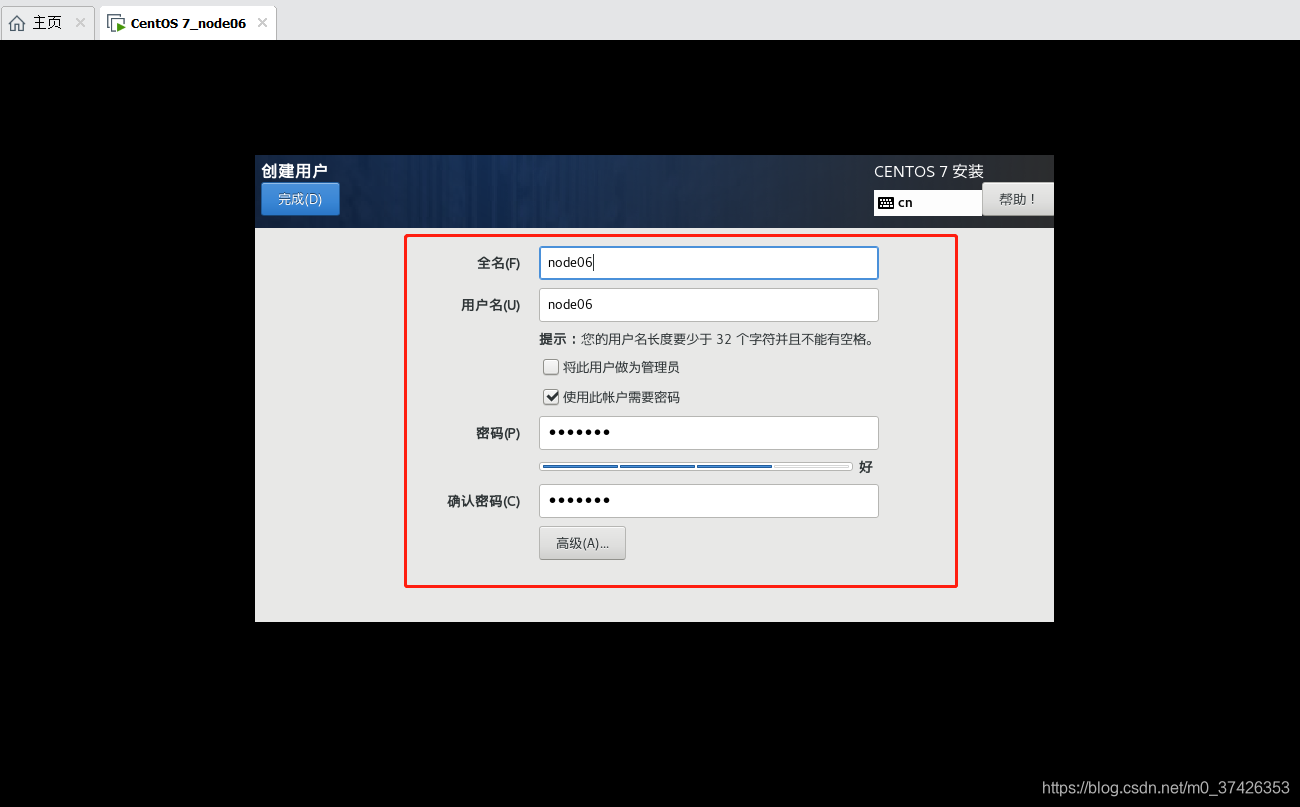The image size is (1300, 807).
Task: Click the CENTOS 7 安装 title text
Action: (x=929, y=171)
